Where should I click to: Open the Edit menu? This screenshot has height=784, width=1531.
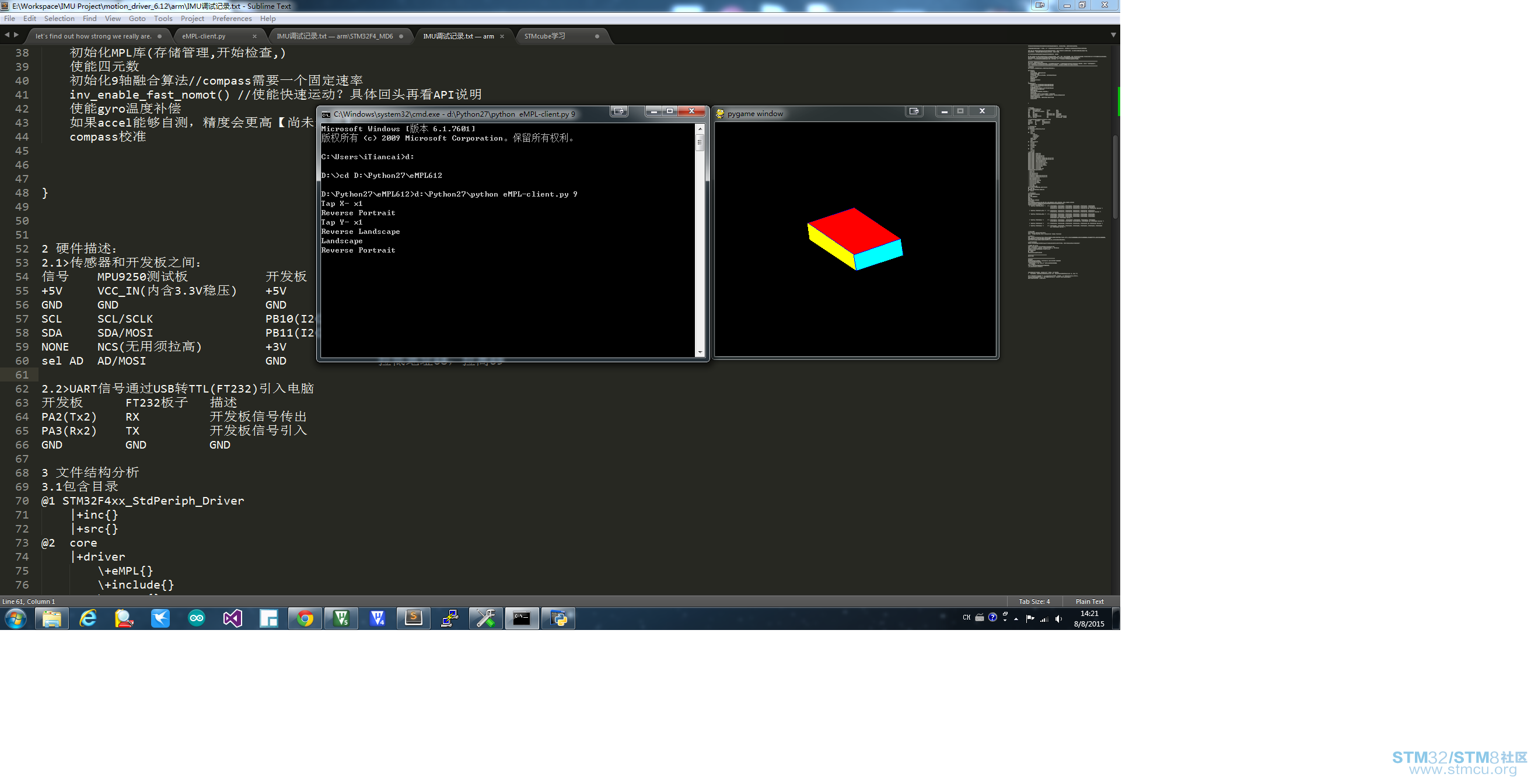30,19
